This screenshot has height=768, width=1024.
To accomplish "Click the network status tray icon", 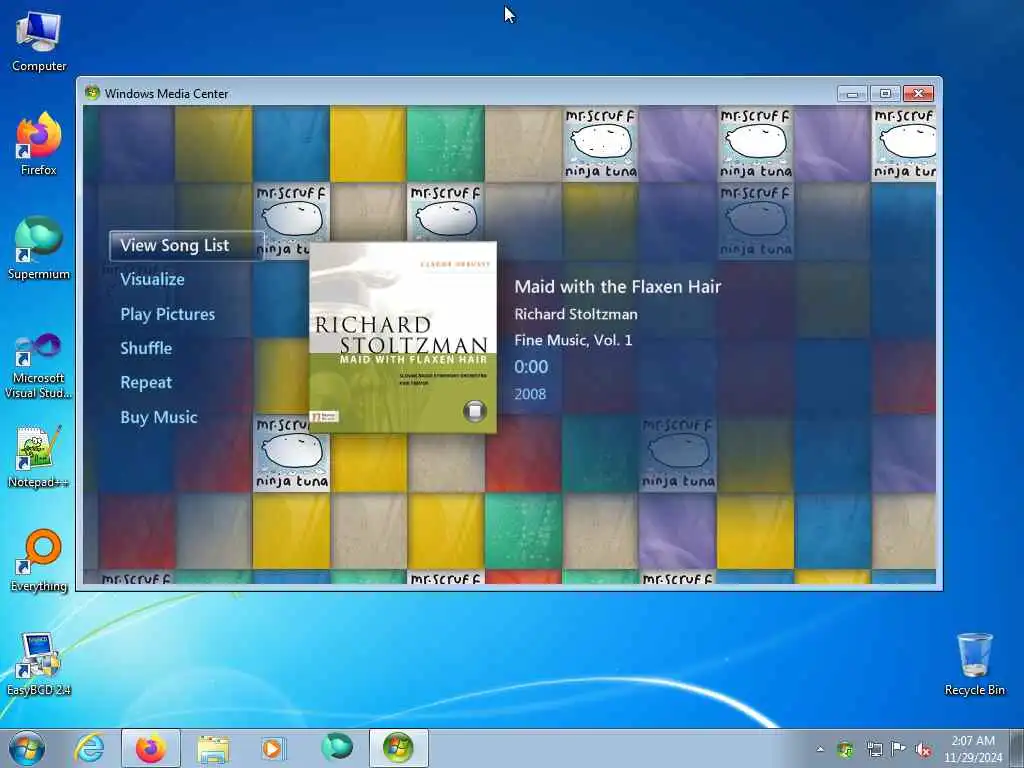I will (x=874, y=749).
